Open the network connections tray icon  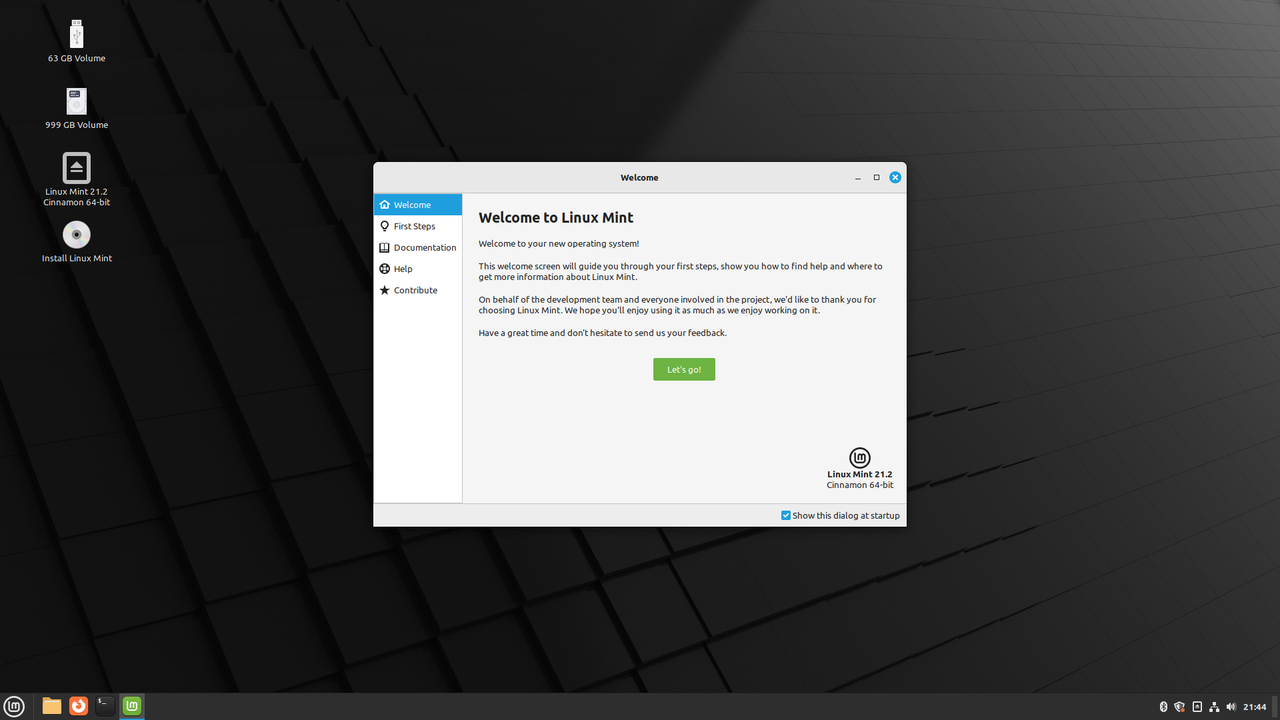1214,707
